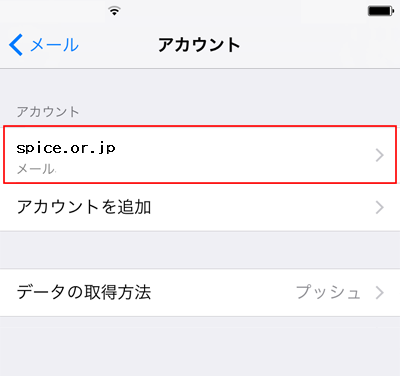This screenshot has width=400, height=376.
Task: Select アカウントを追加 to add account
Action: pos(200,207)
